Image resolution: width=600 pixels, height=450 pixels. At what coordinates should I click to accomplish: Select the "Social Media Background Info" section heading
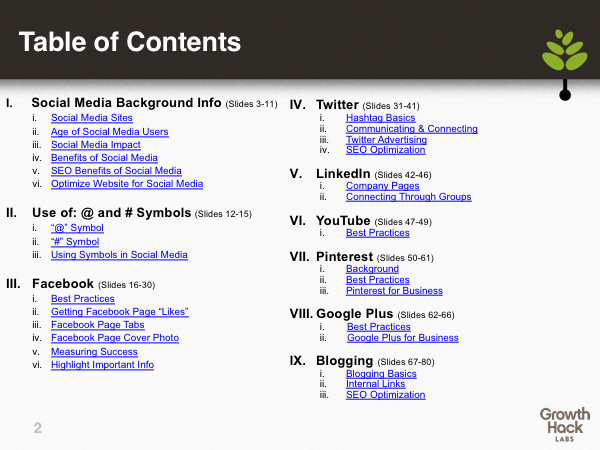[126, 103]
